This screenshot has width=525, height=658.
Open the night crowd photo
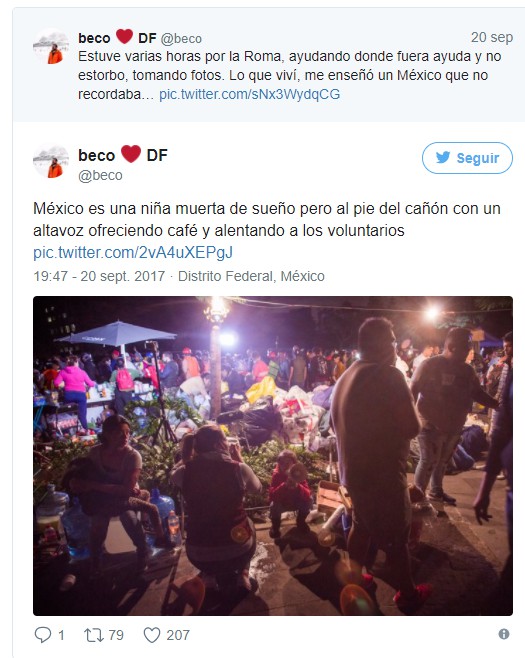273,456
